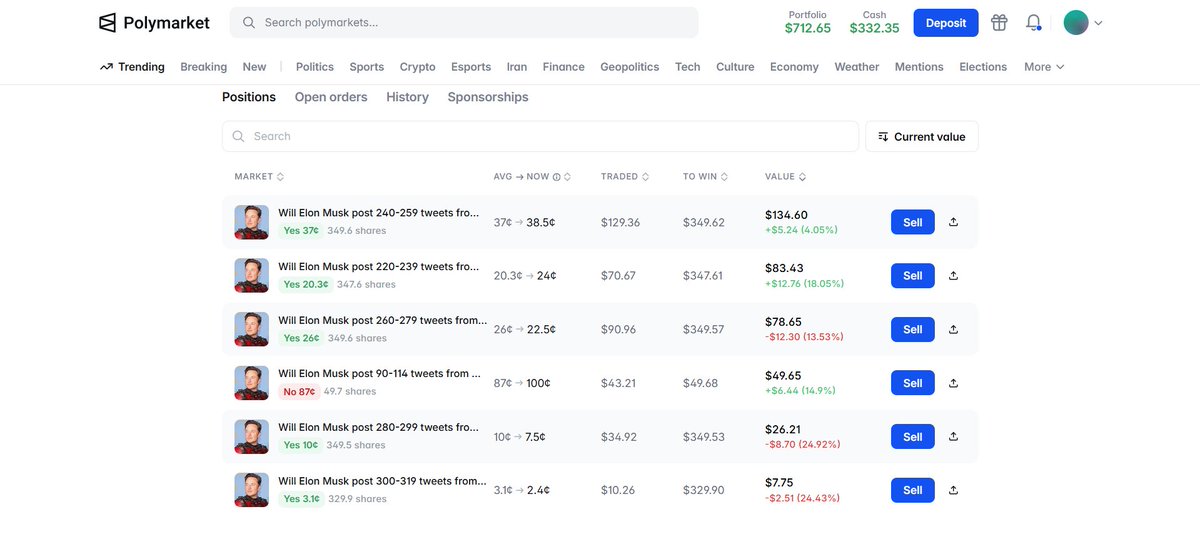
Task: Open thumbnail of 260-279 tweets market
Action: click(x=251, y=329)
